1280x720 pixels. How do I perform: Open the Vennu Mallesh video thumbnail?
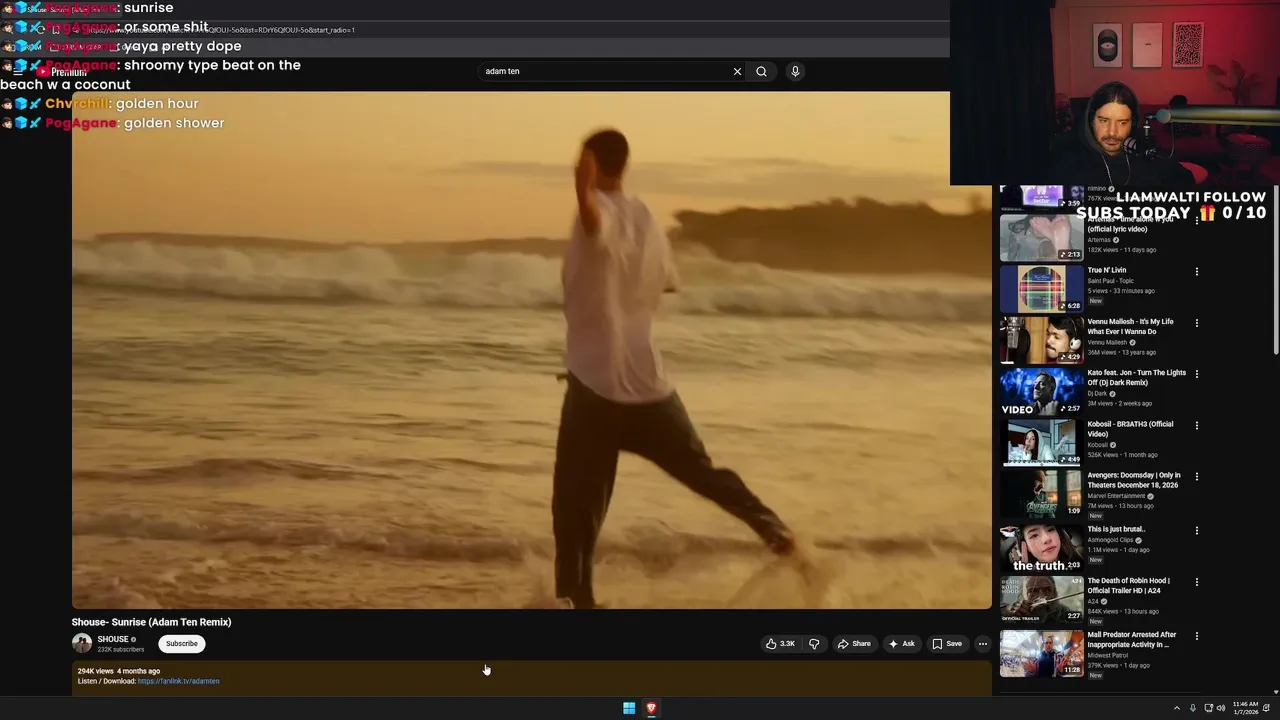coord(1041,340)
